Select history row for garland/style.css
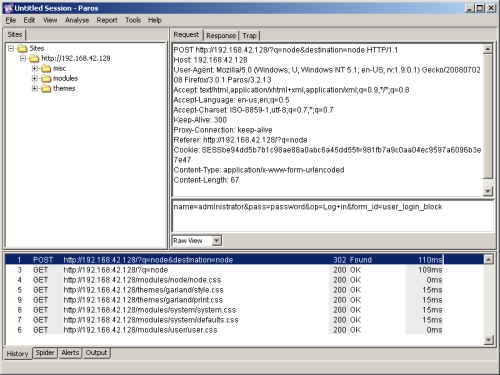The height and width of the screenshot is (375, 500). 244,290
